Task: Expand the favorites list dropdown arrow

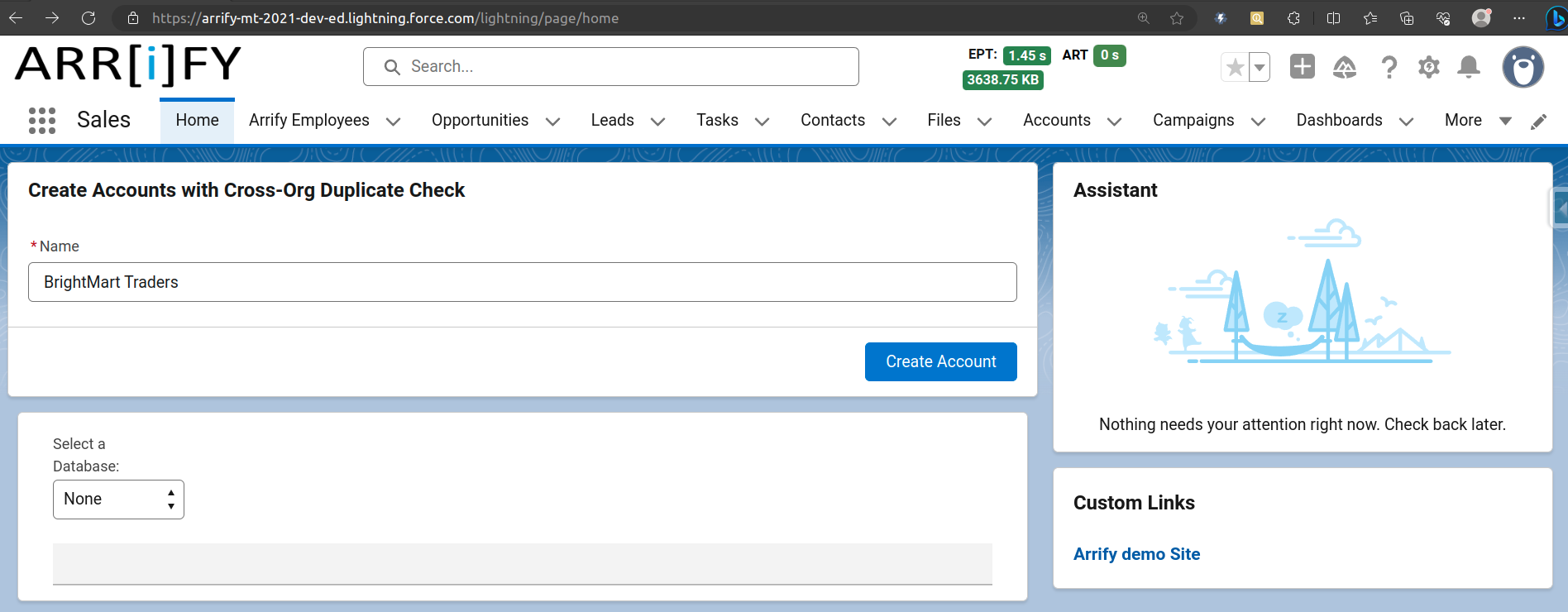Action: [1260, 67]
